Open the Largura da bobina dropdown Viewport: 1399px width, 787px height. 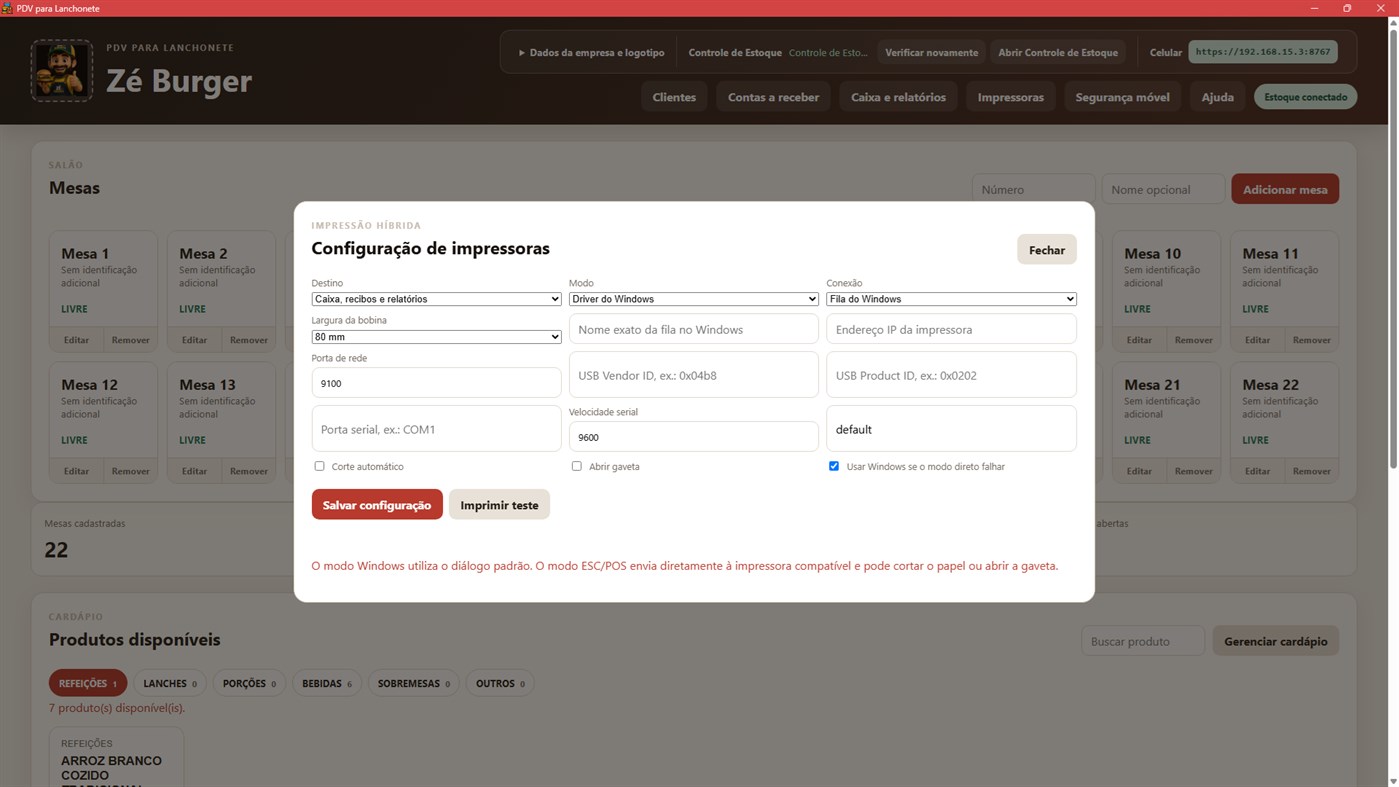[x=436, y=337]
